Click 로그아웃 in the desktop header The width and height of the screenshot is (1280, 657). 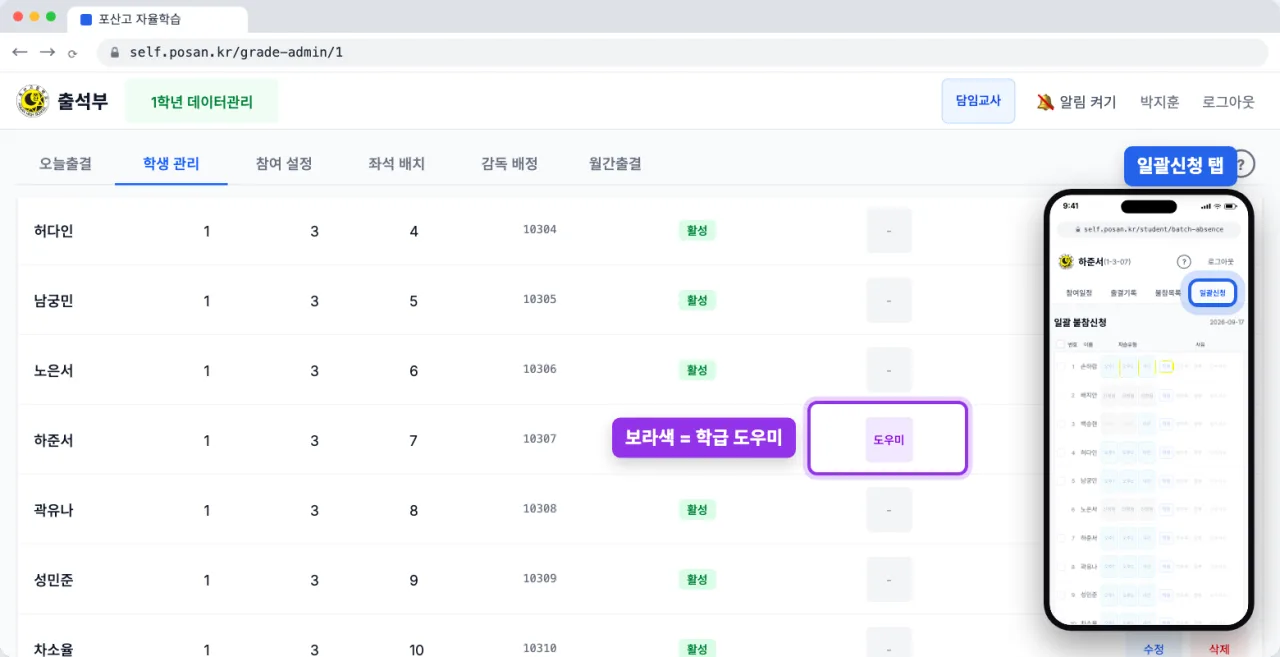[1228, 102]
